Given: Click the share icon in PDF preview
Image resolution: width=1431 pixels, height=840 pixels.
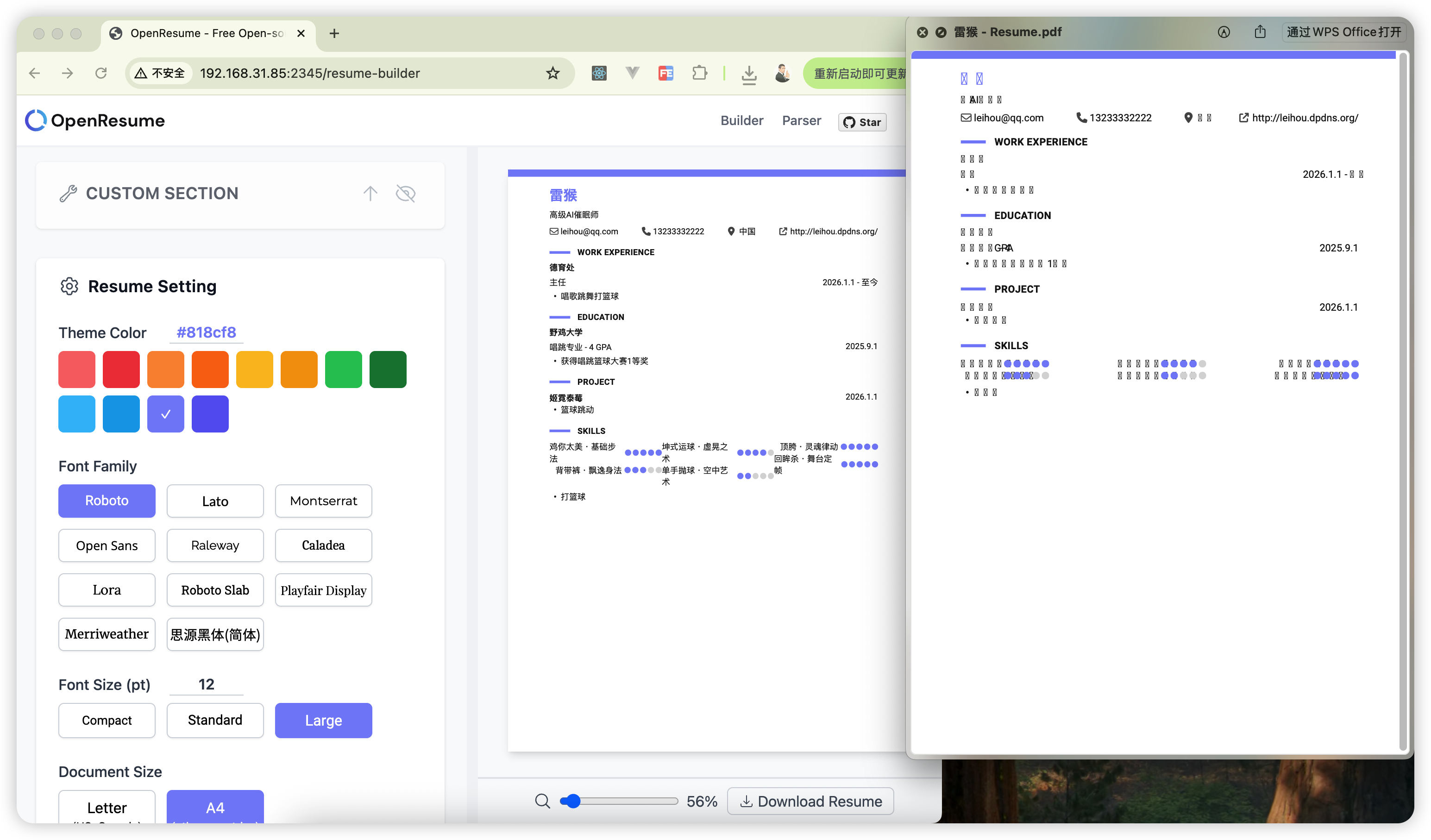Looking at the screenshot, I should 1260,32.
